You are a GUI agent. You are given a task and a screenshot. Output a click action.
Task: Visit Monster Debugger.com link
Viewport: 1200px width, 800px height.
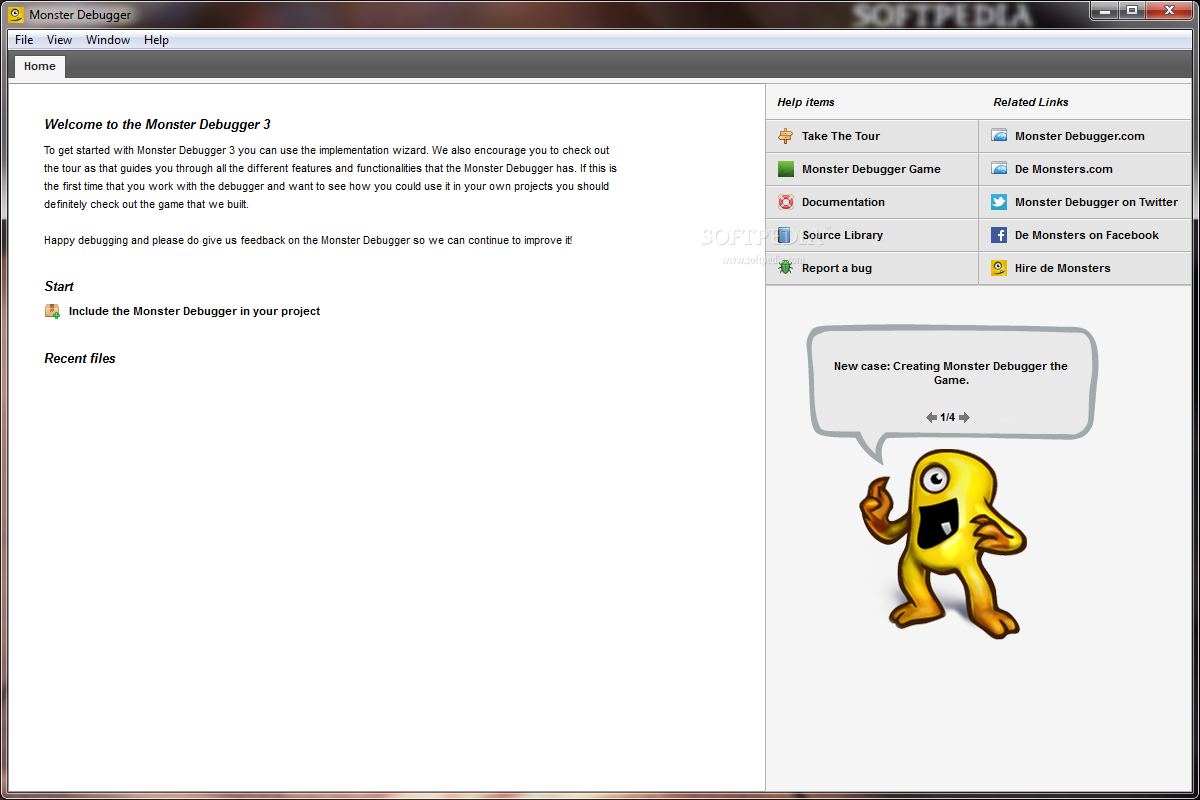coord(1085,136)
